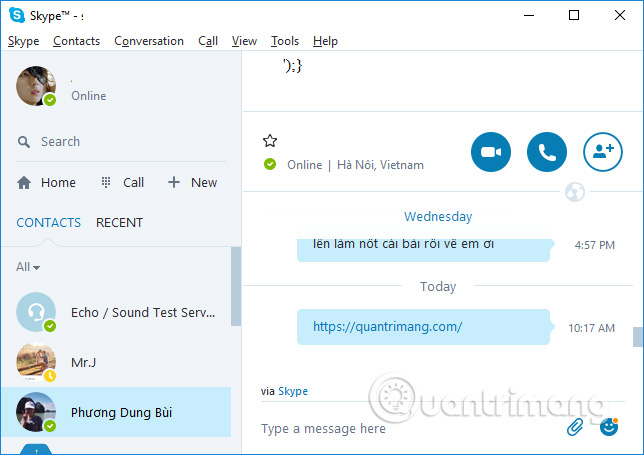Click the paperclip attach file icon
The image size is (644, 455).
(575, 427)
